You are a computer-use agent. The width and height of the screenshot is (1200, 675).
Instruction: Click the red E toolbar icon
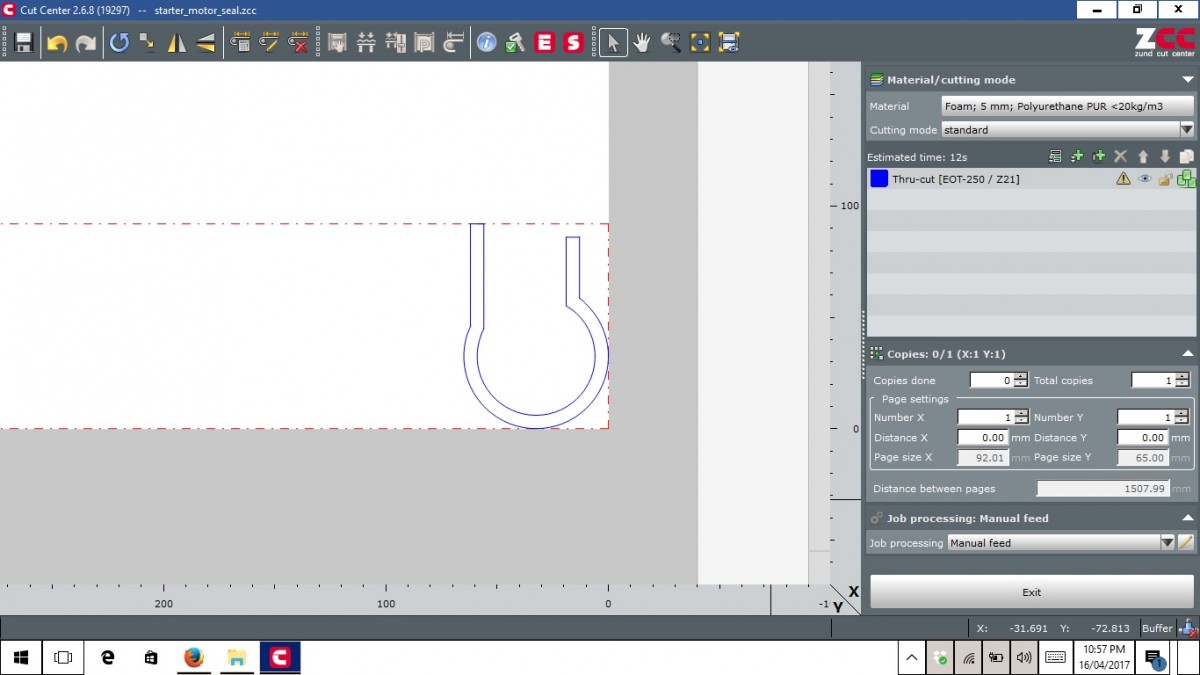pyautogui.click(x=544, y=43)
